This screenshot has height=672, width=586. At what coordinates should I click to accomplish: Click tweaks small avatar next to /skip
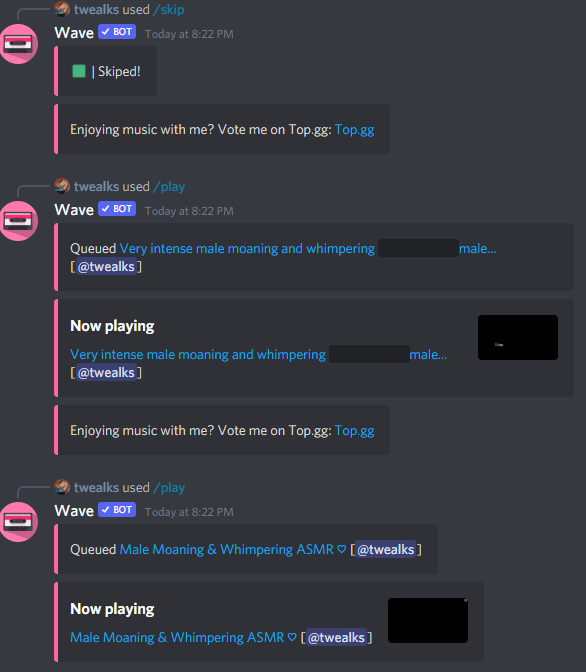pos(62,9)
